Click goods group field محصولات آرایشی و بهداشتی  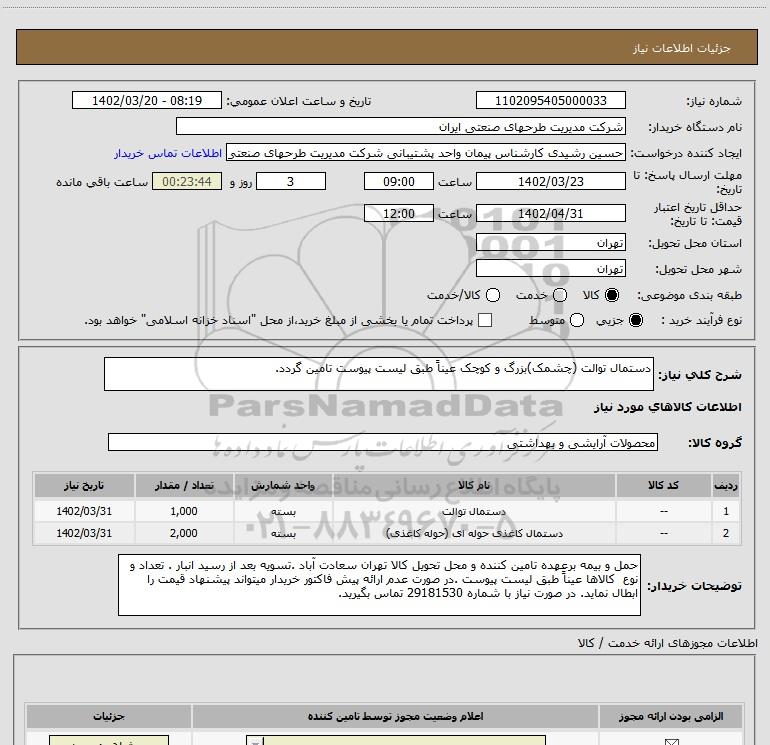383,442
